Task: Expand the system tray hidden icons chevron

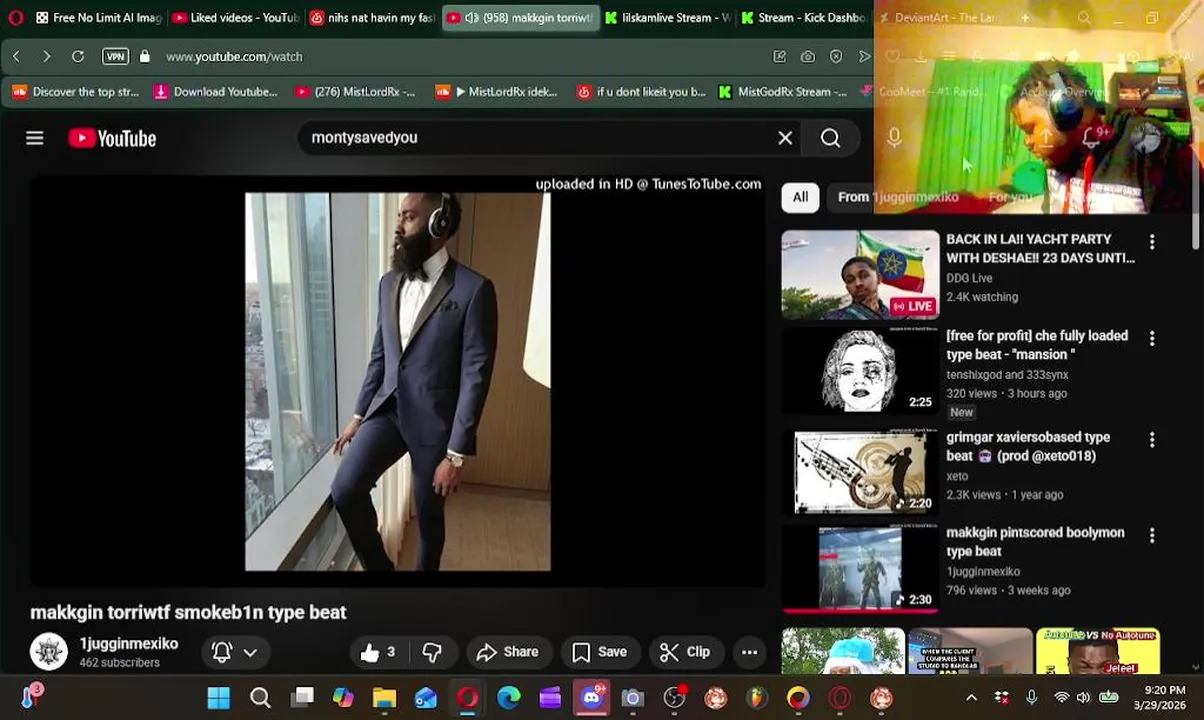Action: pyautogui.click(x=971, y=698)
